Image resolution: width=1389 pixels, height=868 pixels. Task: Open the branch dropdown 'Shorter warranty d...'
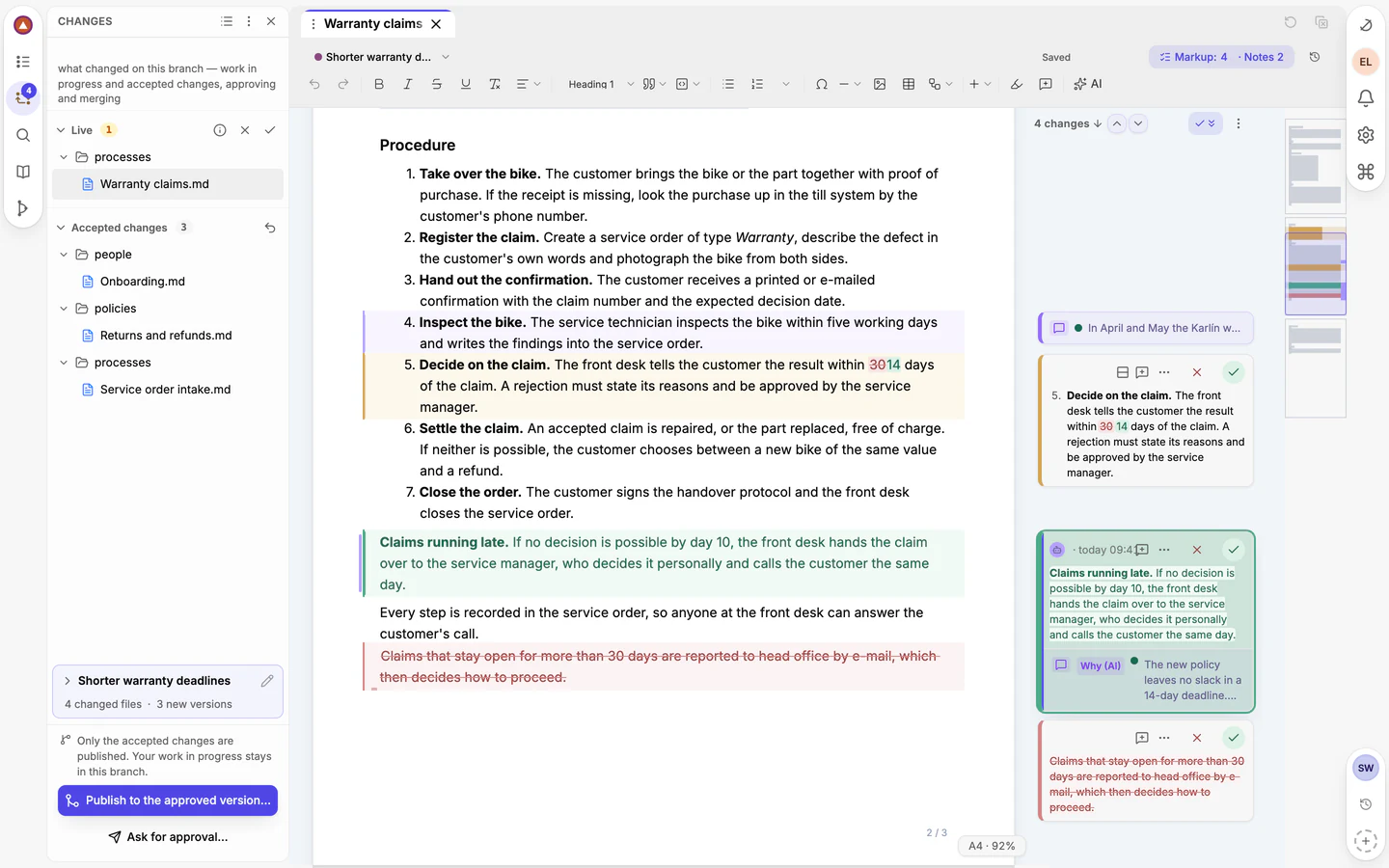coord(382,57)
